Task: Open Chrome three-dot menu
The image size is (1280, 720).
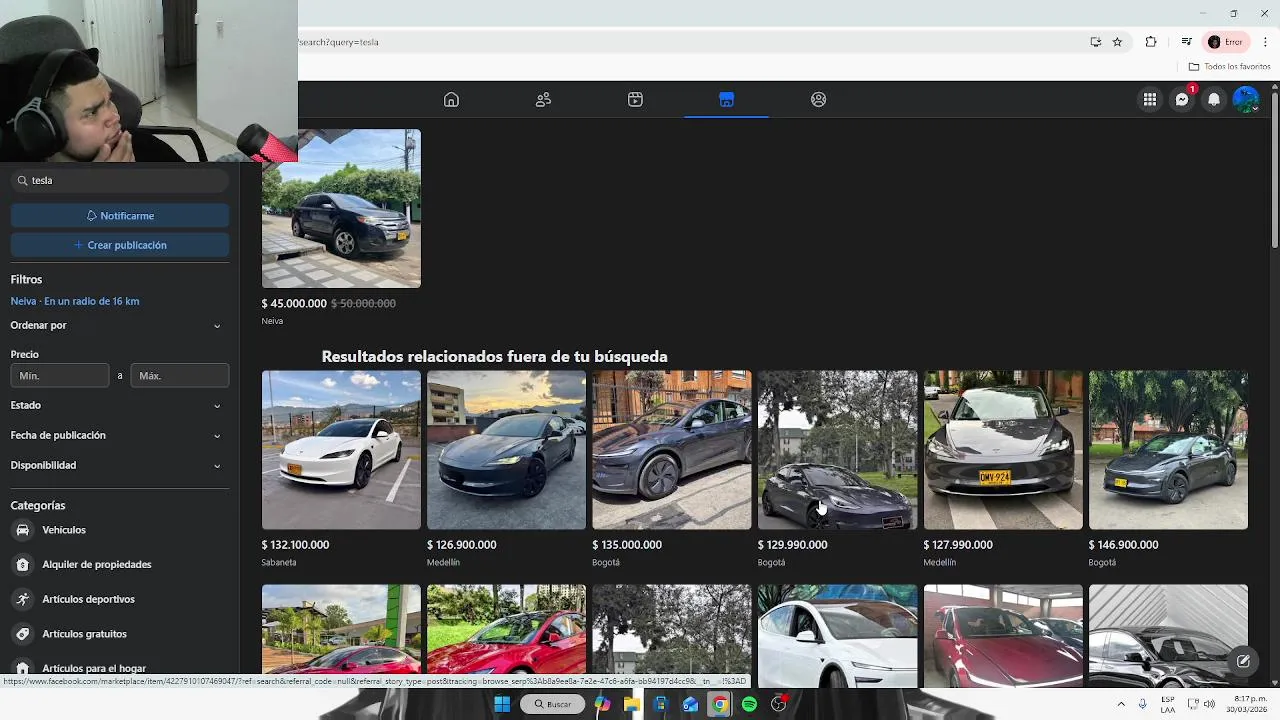Action: [x=1265, y=42]
